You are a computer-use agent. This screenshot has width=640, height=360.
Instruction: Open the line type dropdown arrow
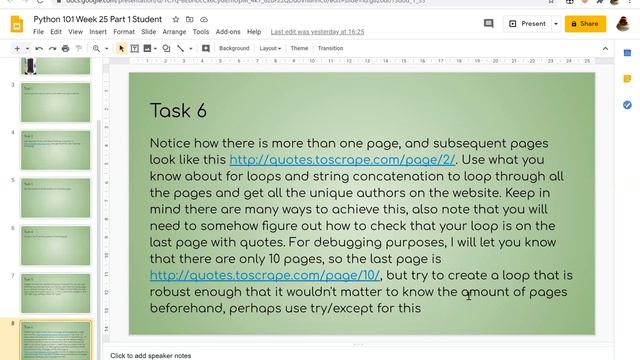[191, 49]
